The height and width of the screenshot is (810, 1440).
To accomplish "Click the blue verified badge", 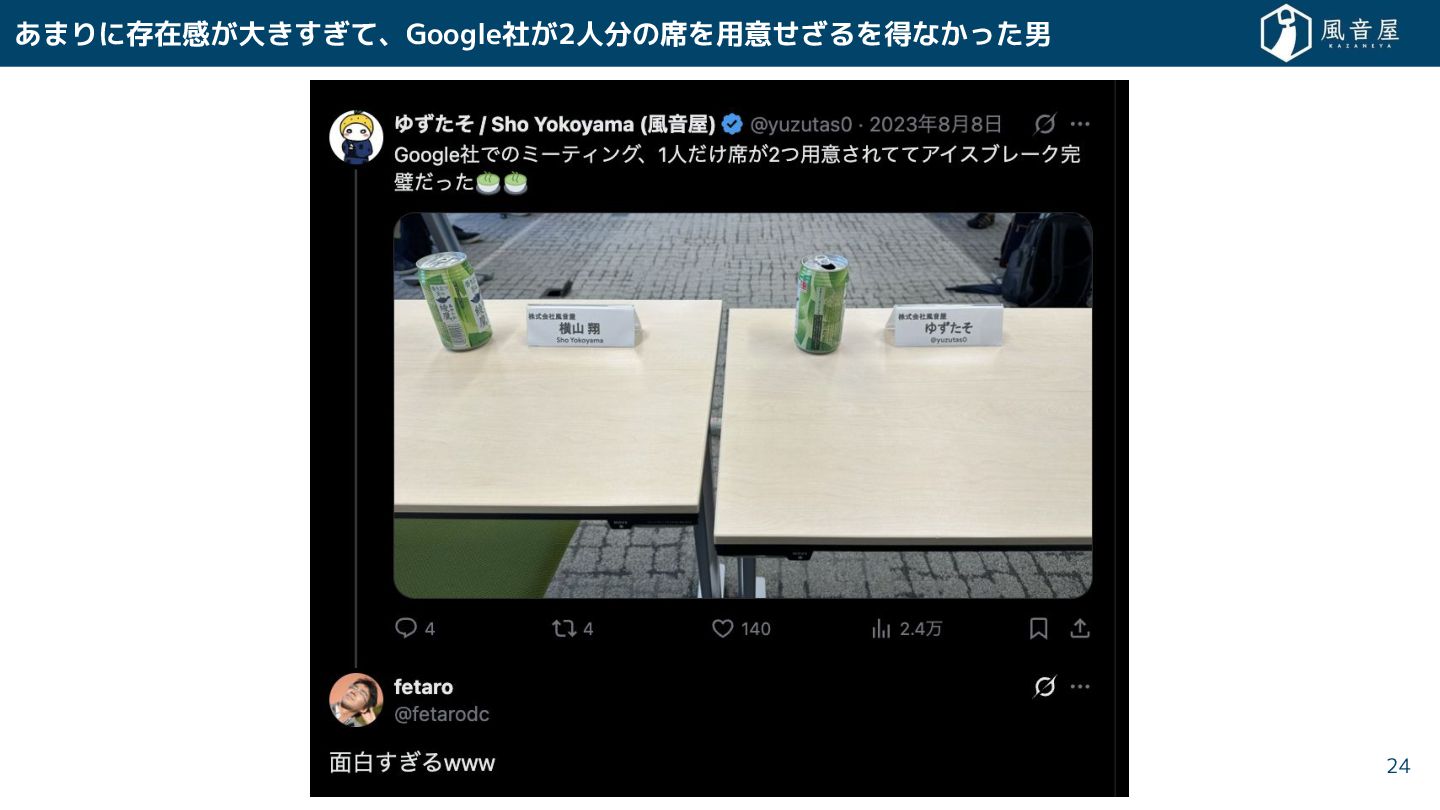I will (x=732, y=124).
